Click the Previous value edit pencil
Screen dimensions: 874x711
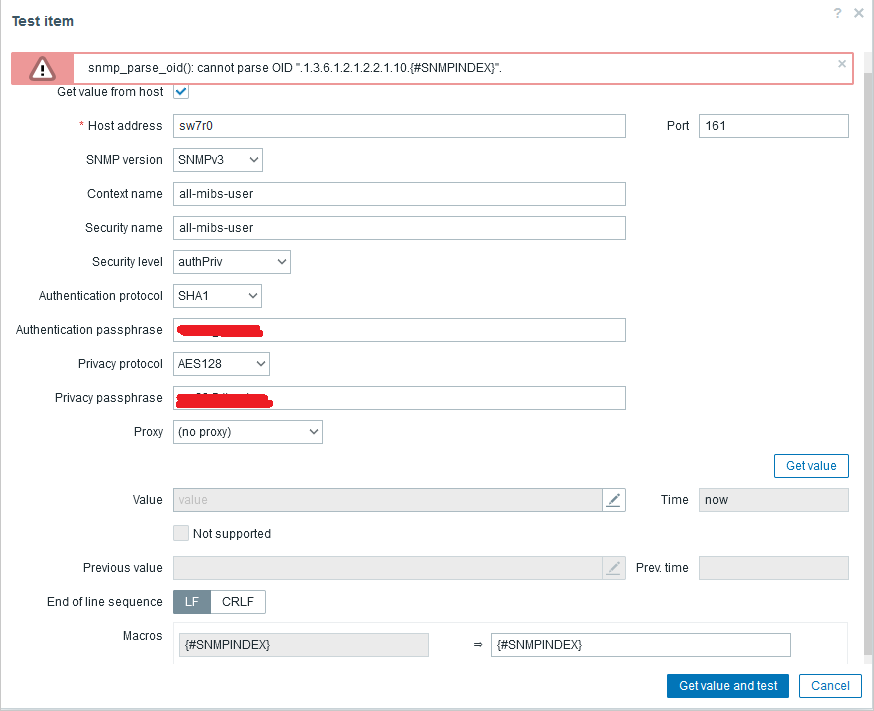(614, 568)
